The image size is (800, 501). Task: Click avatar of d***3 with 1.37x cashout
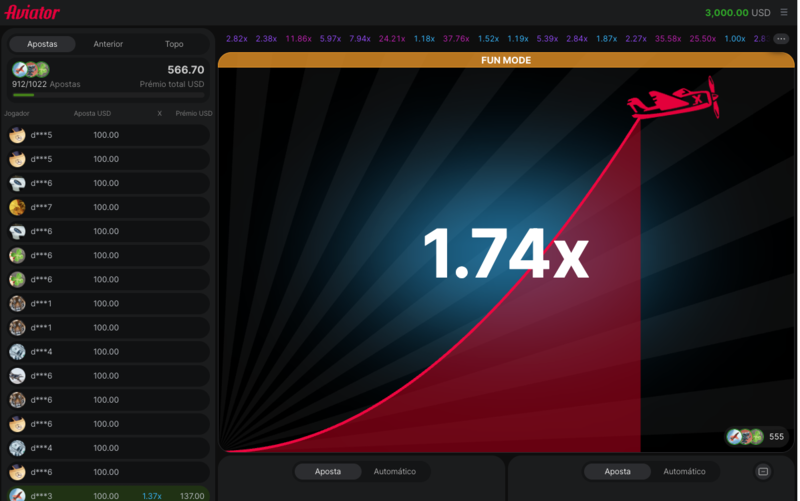(x=17, y=495)
